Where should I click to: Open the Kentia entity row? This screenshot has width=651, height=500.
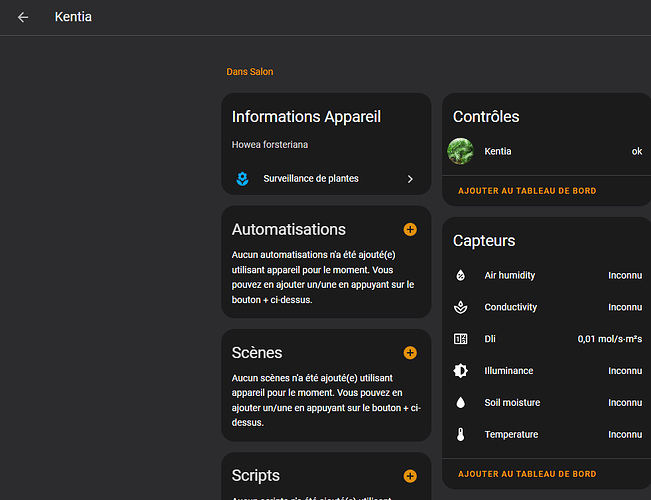[x=546, y=152]
